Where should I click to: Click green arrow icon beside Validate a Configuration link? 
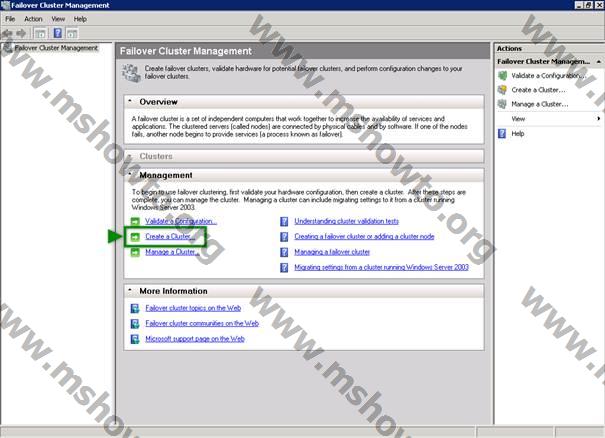click(135, 221)
